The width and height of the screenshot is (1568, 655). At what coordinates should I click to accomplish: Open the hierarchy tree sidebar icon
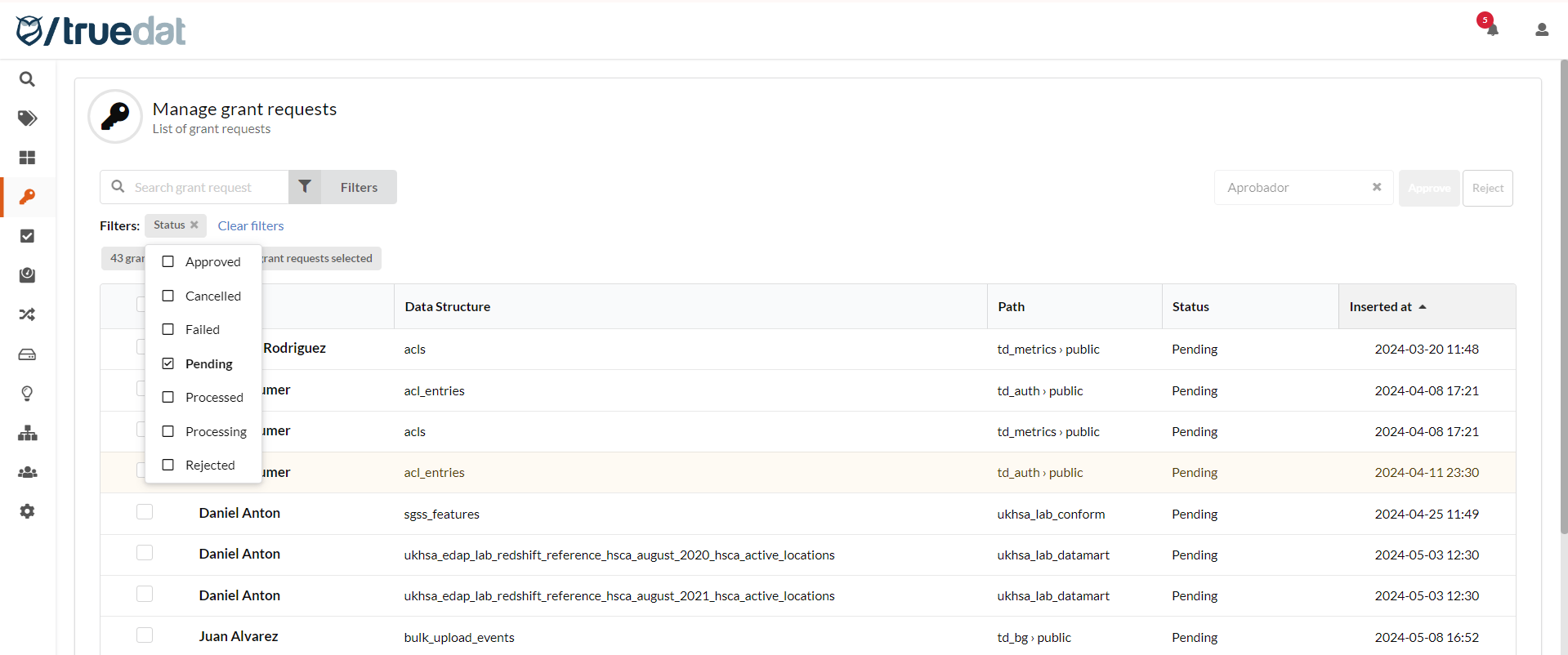coord(27,433)
